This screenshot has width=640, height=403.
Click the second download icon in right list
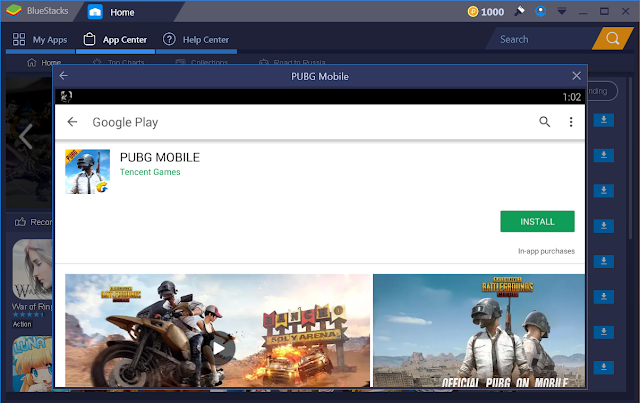pyautogui.click(x=603, y=155)
